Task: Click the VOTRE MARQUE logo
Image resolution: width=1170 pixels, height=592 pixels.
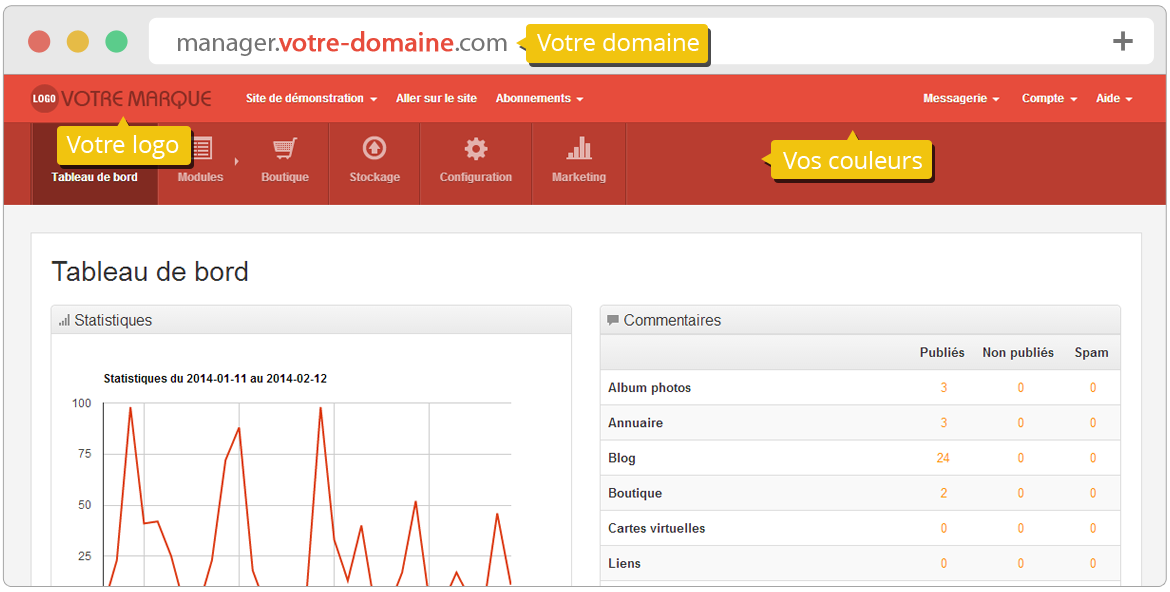Action: tap(121, 99)
